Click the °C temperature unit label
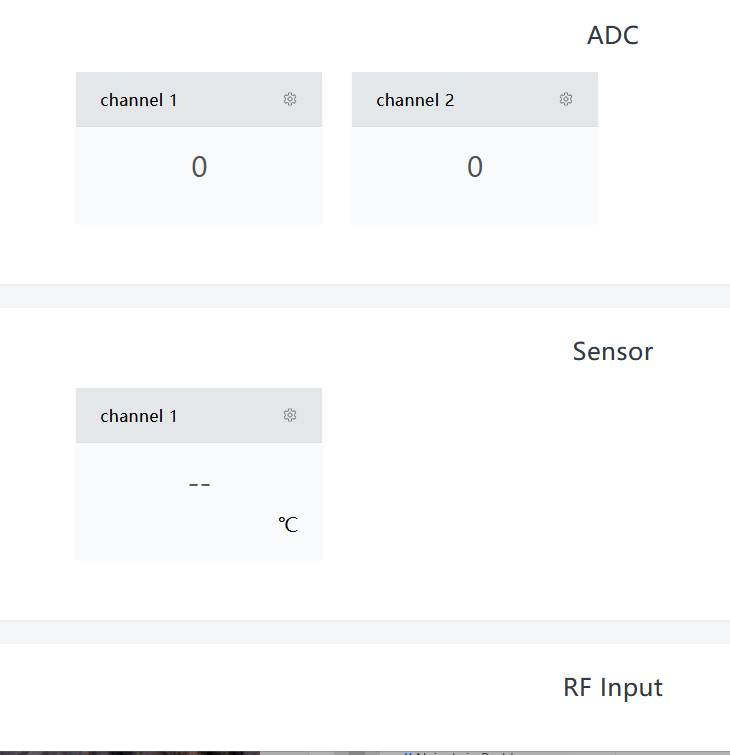 (288, 525)
